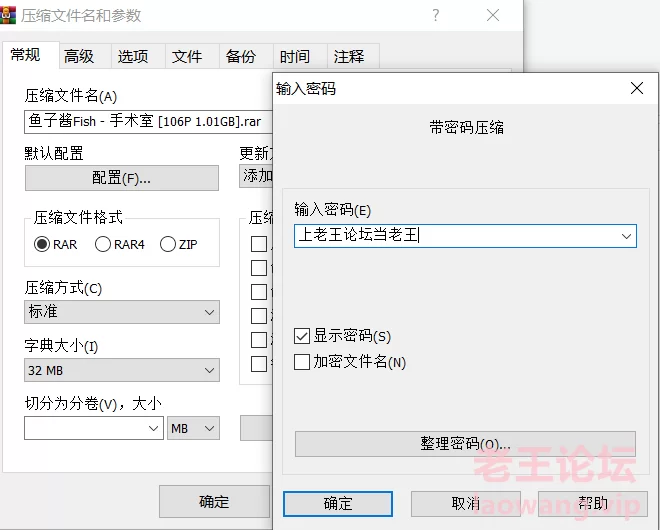
Task: Select the RAR format radio button
Action: pos(42,244)
